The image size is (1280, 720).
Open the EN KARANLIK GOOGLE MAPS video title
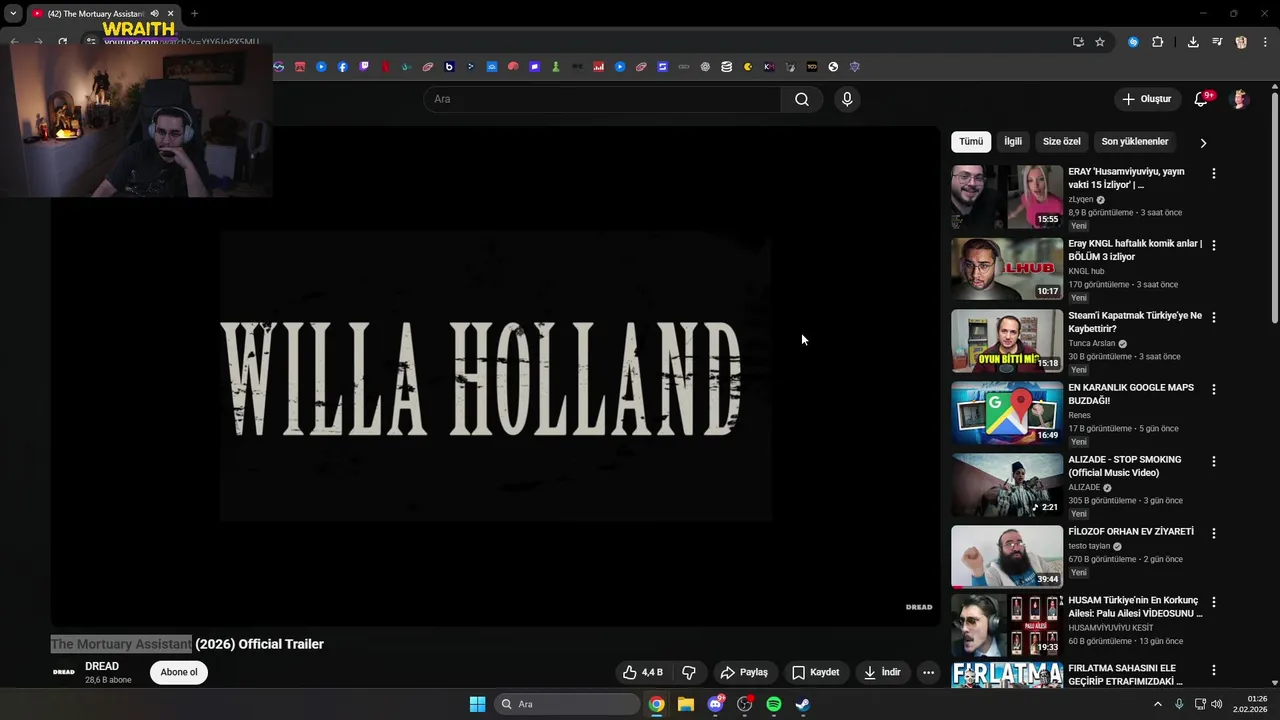tap(1131, 394)
